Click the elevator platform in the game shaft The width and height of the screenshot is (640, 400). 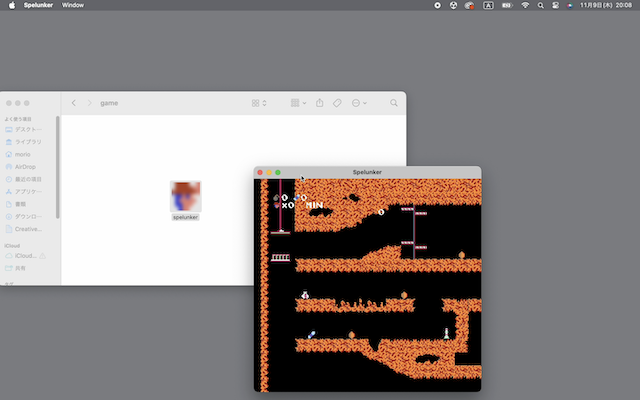pyautogui.click(x=280, y=232)
